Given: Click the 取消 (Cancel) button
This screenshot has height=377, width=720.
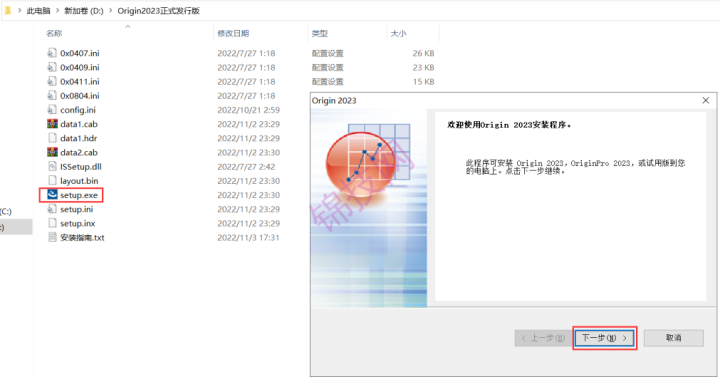Looking at the screenshot, I should tap(674, 338).
